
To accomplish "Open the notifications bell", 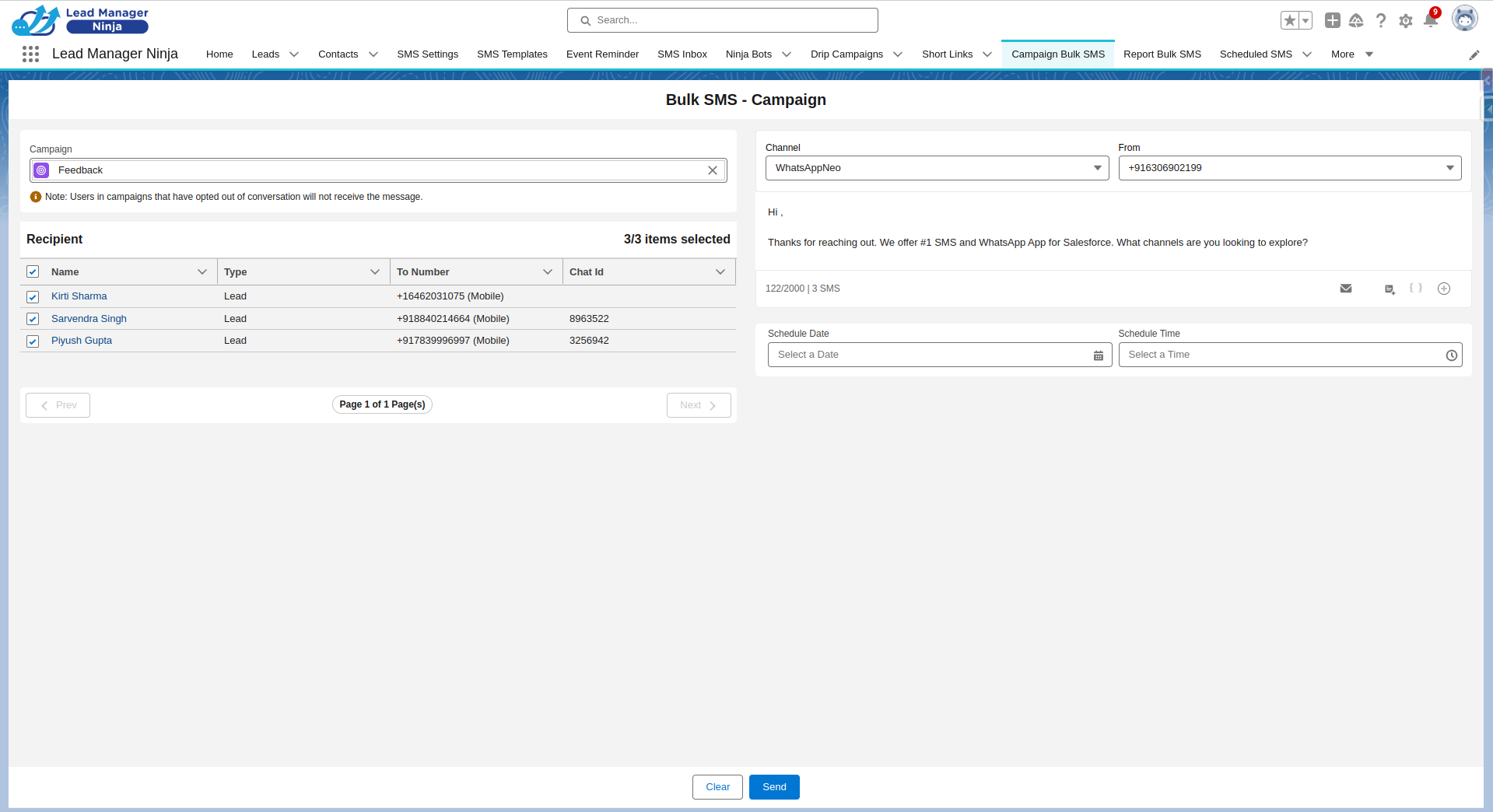I will click(x=1431, y=20).
